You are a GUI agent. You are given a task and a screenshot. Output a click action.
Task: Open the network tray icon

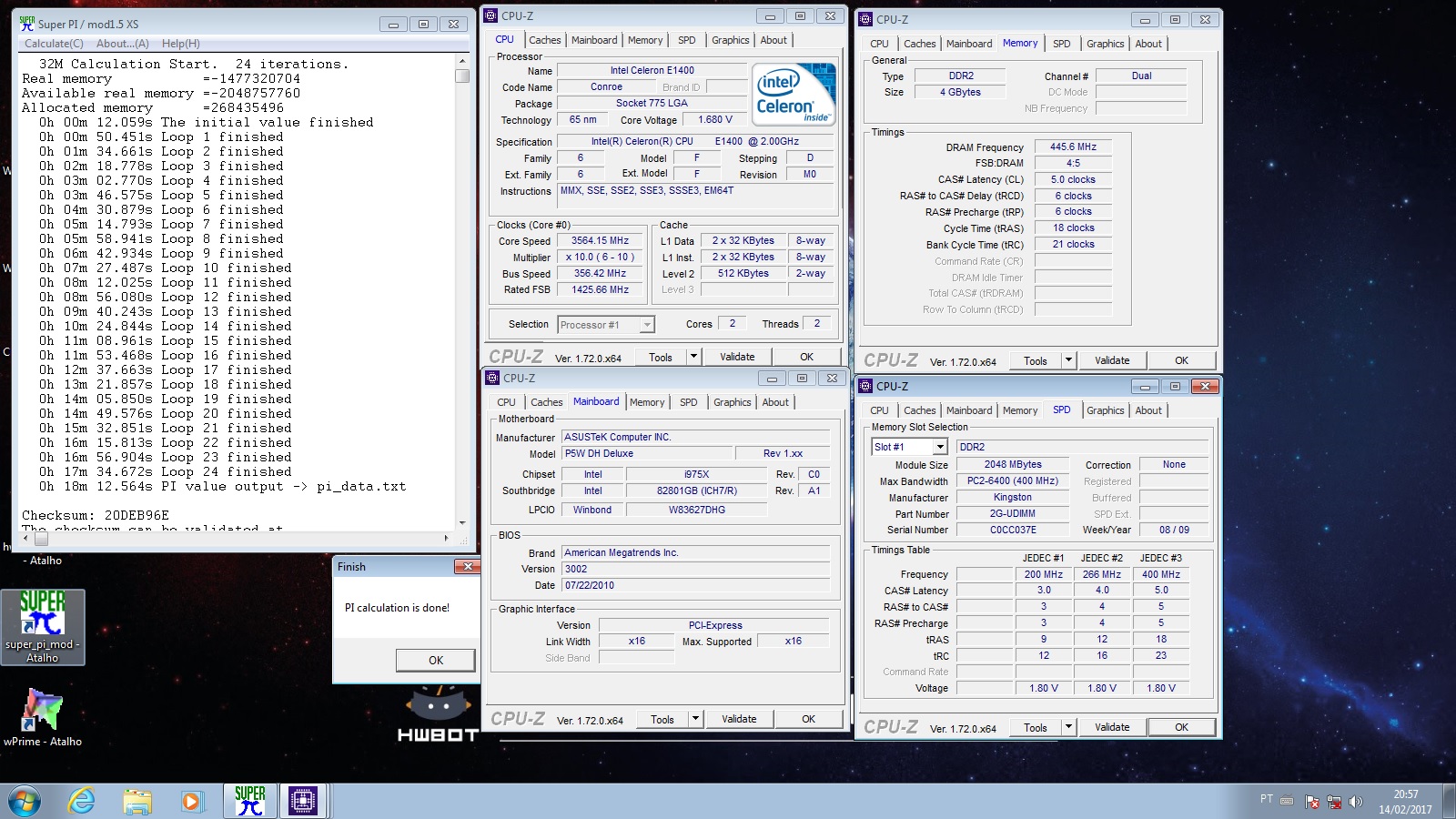tap(1334, 802)
